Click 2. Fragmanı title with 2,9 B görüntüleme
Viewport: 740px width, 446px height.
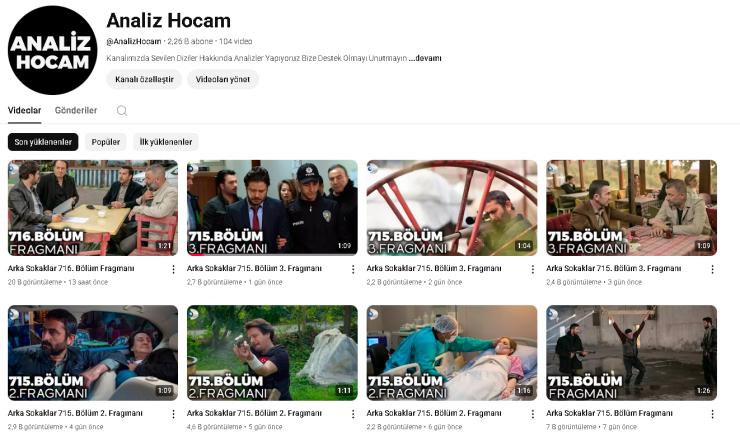tap(75, 413)
